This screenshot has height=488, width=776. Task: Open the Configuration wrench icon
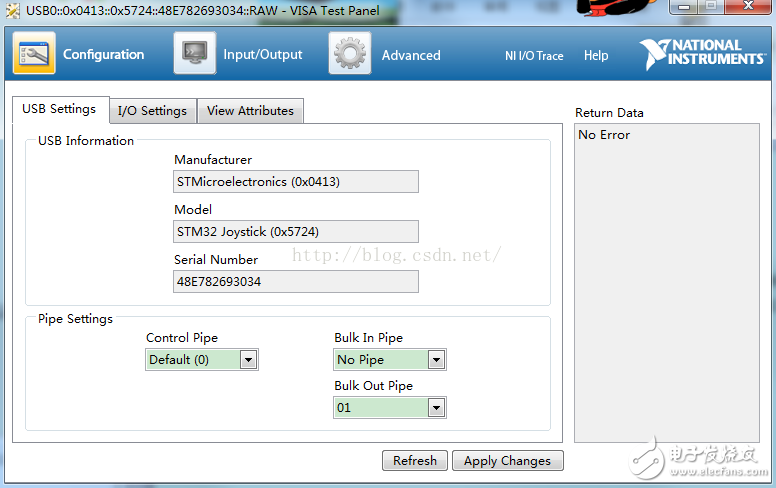34,53
